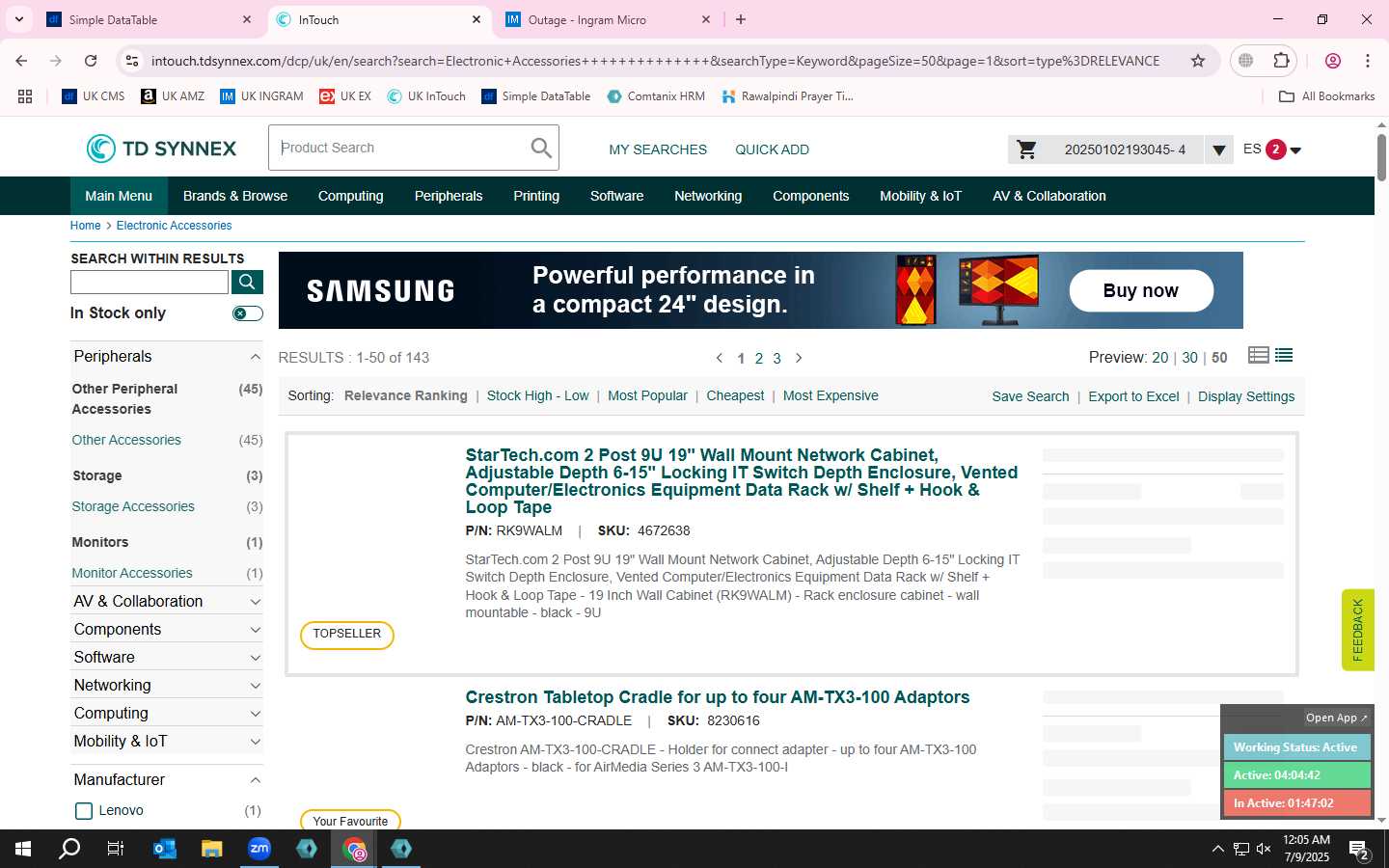1389x868 pixels.
Task: Set preview to 20 results
Action: [1159, 358]
